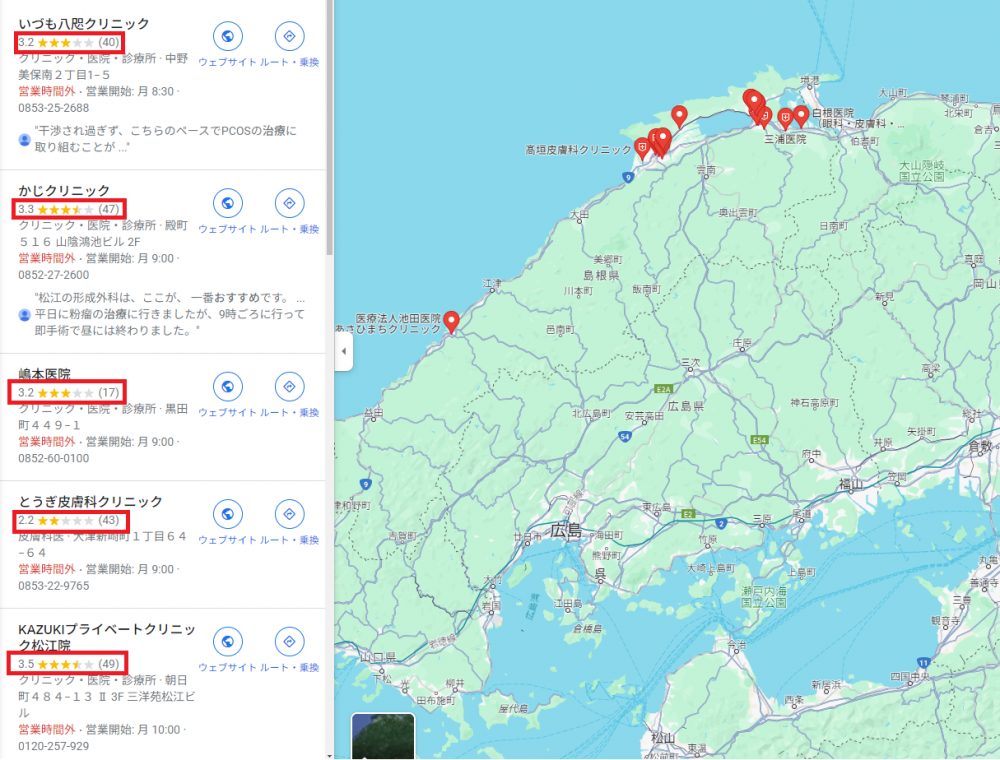Click 高垣皮膚科クリニック map label
The image size is (1000, 760).
578,150
